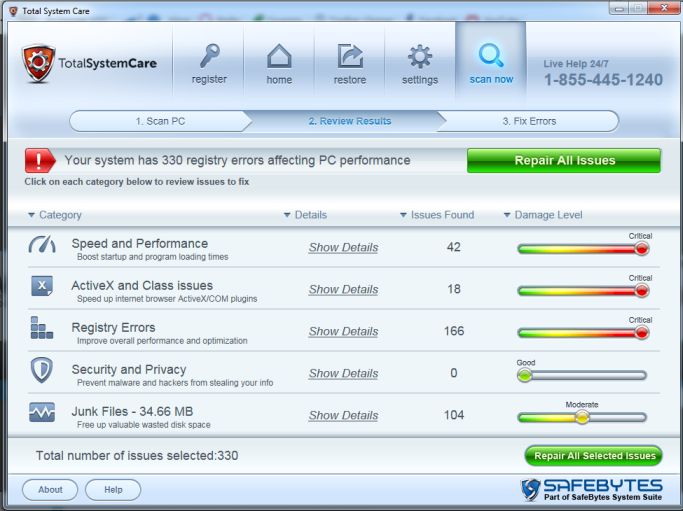Click the register key icon
This screenshot has width=683, height=511.
click(x=210, y=56)
